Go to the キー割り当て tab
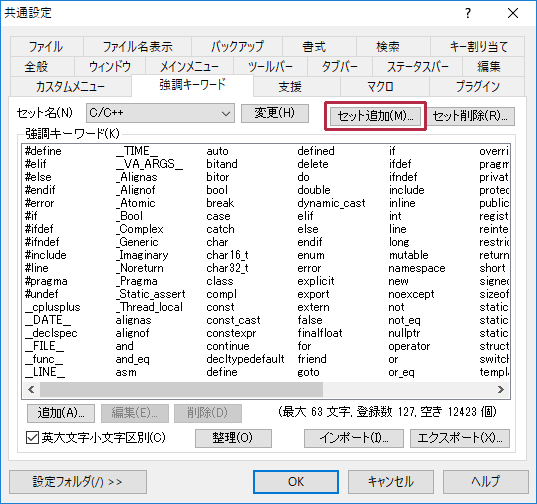 point(477,46)
